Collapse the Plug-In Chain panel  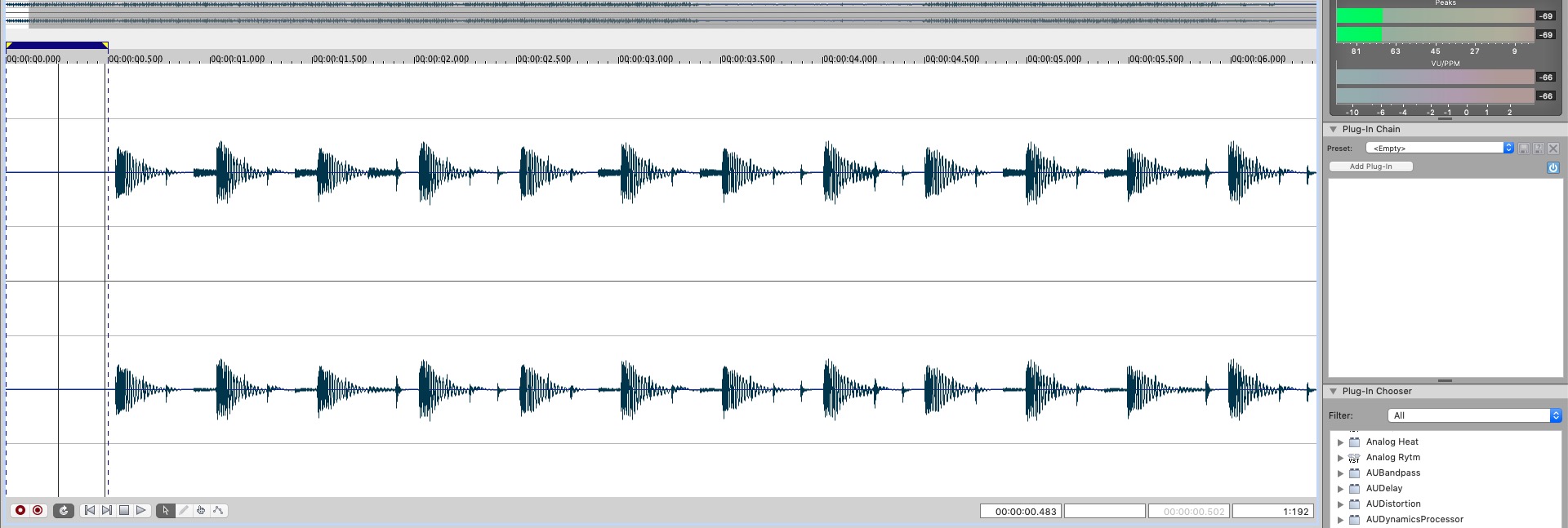click(x=1334, y=130)
